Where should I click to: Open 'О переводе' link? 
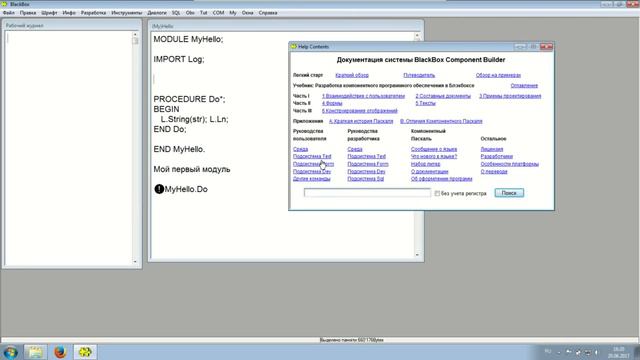(494, 171)
